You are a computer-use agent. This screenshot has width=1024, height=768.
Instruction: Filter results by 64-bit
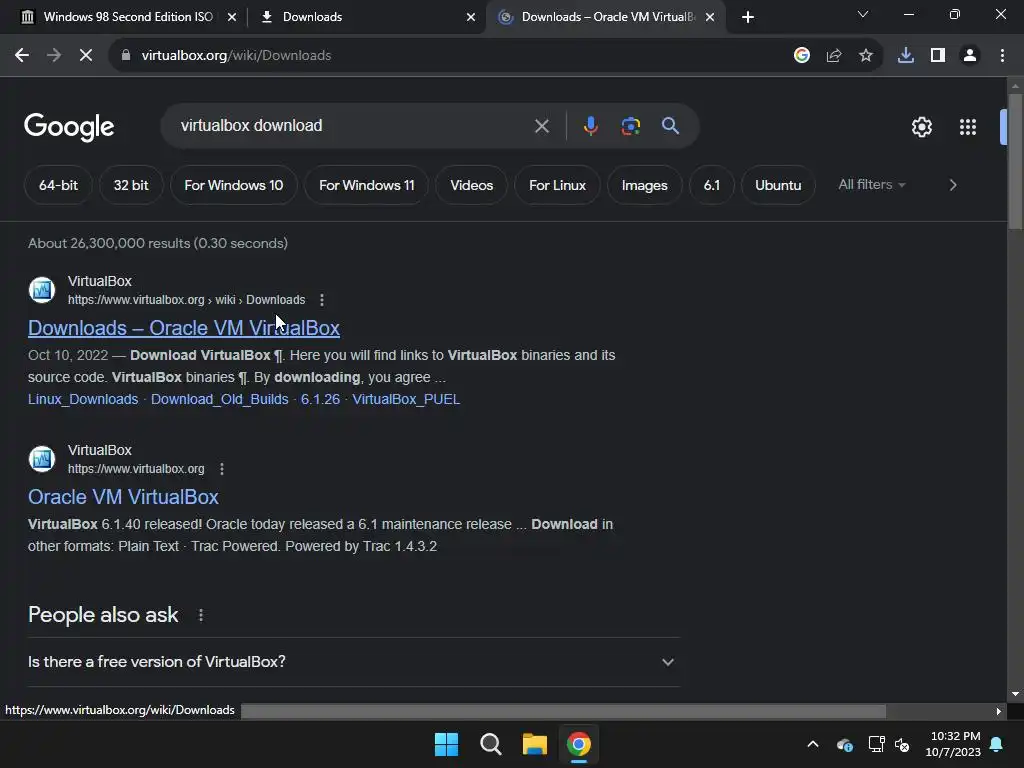pyautogui.click(x=58, y=185)
